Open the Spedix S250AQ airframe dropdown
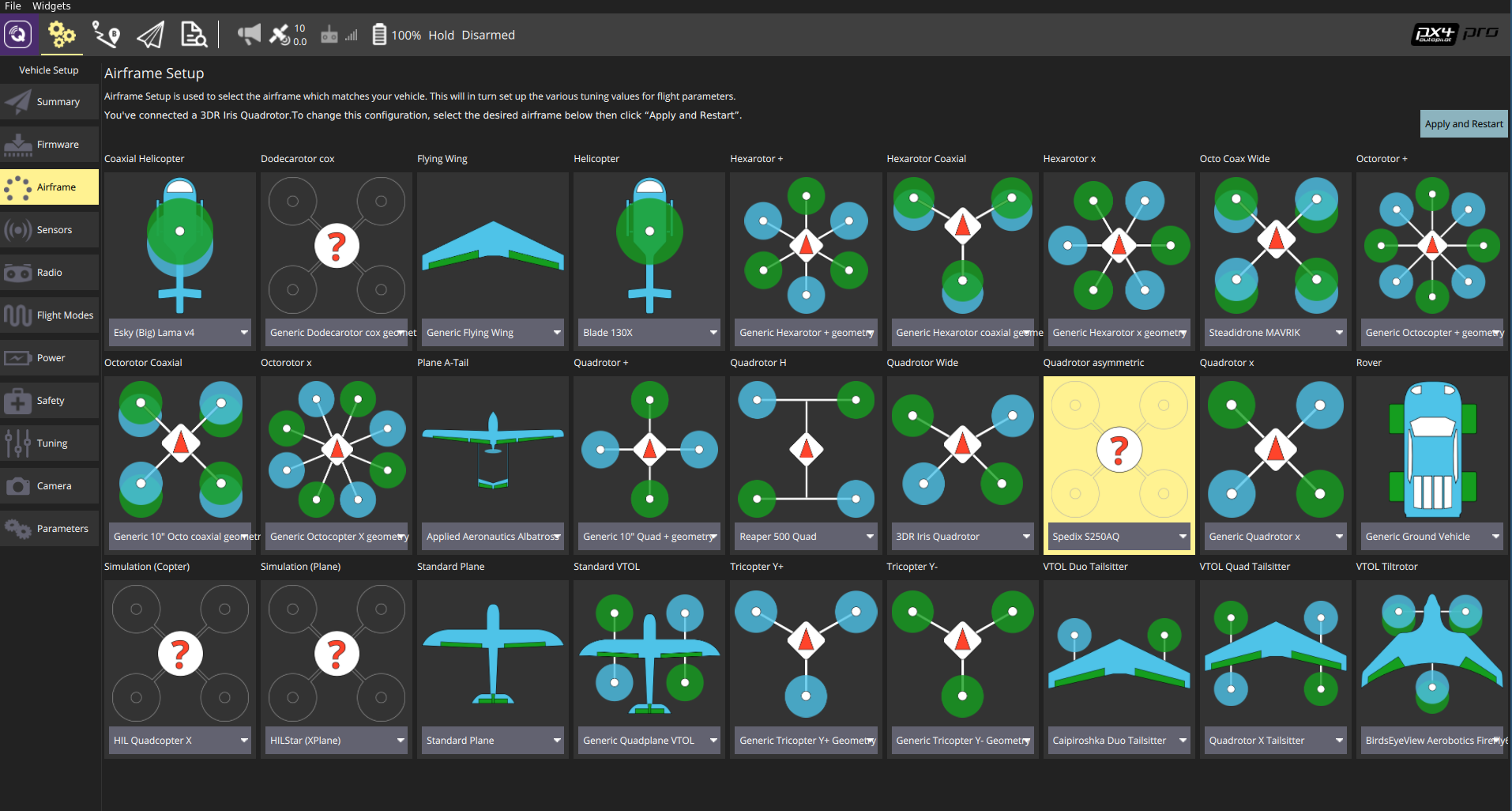The height and width of the screenshot is (811, 1512). tap(1119, 537)
